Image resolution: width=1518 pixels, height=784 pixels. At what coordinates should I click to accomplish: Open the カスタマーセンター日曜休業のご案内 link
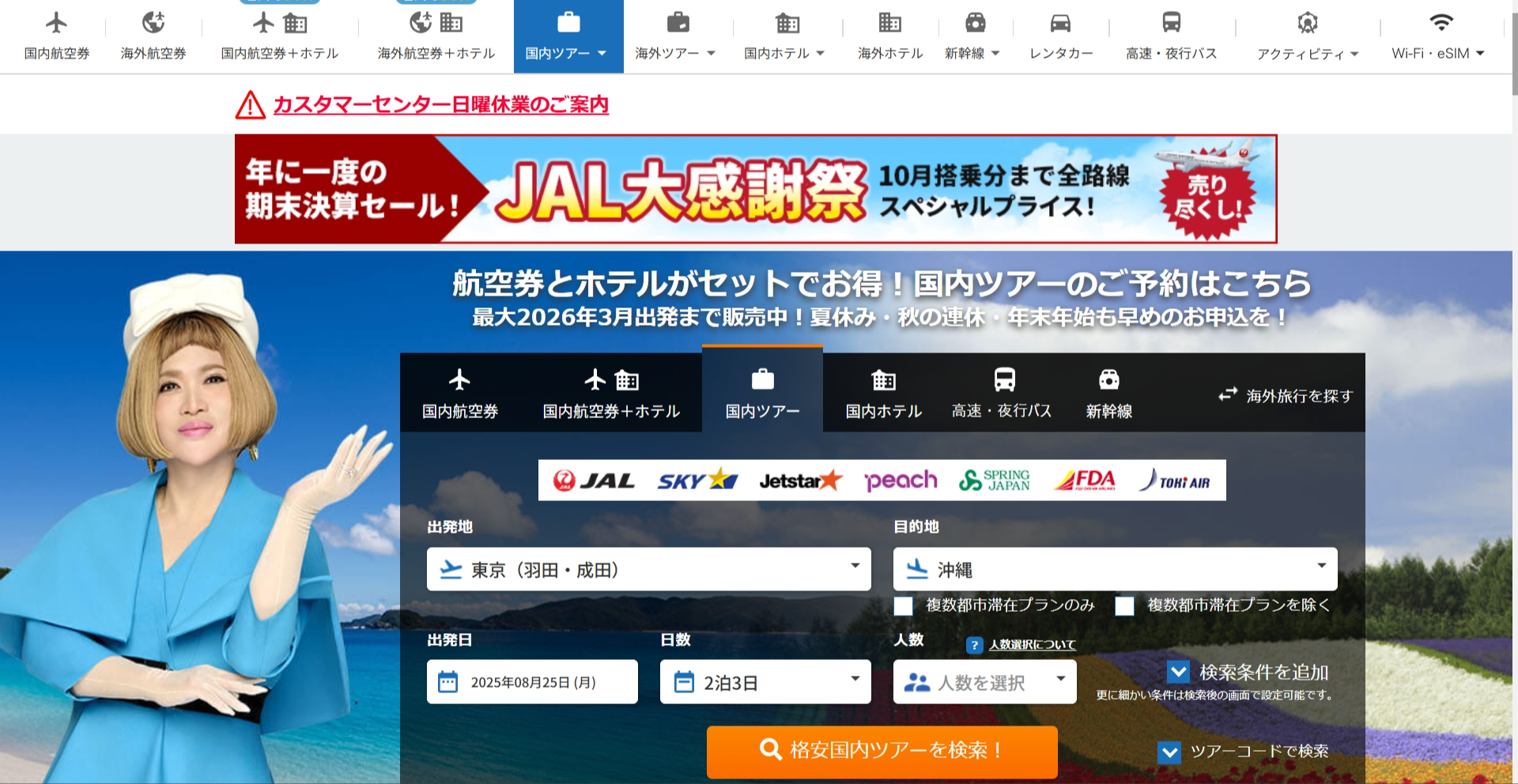(440, 104)
